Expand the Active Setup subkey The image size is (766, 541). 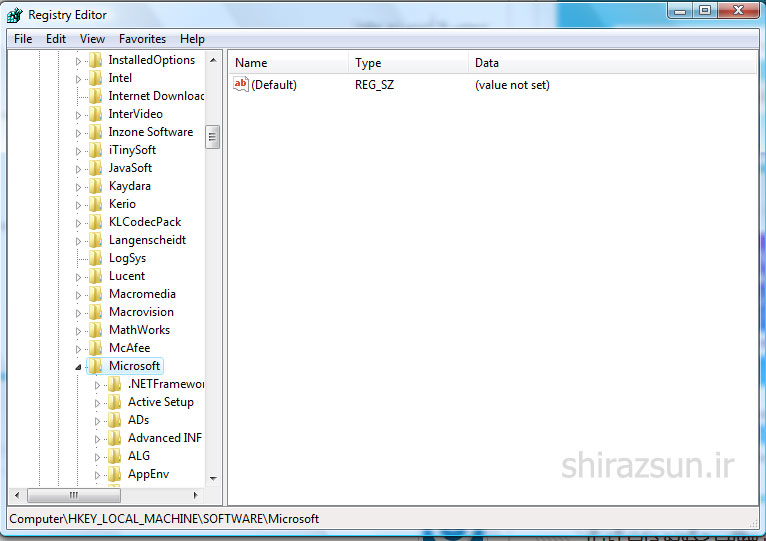pos(97,403)
